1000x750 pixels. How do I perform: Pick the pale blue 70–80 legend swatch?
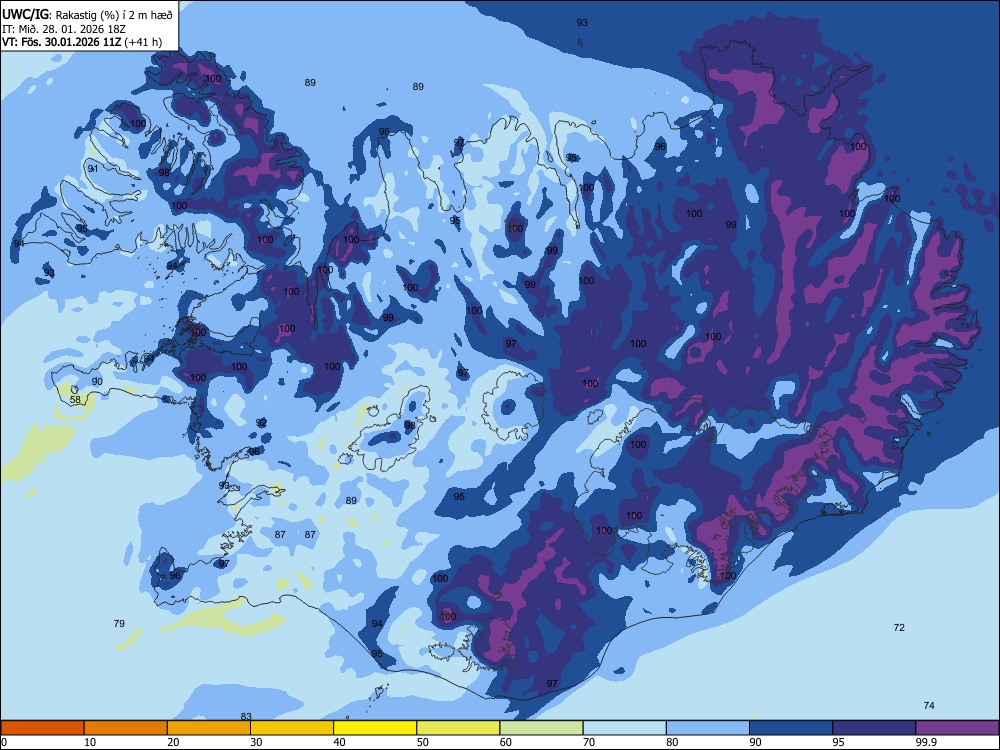(624, 728)
